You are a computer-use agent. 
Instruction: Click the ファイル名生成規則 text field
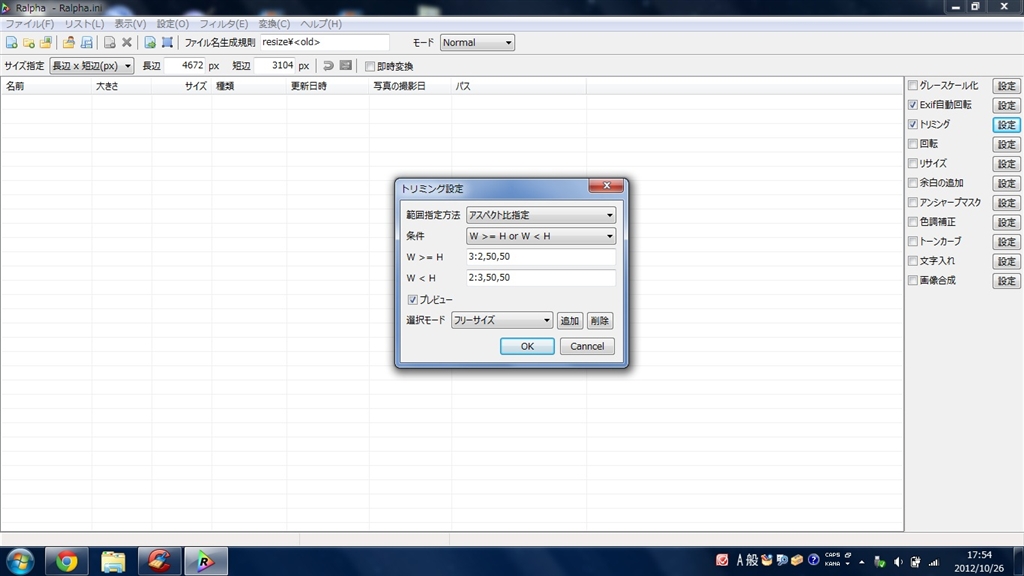325,42
